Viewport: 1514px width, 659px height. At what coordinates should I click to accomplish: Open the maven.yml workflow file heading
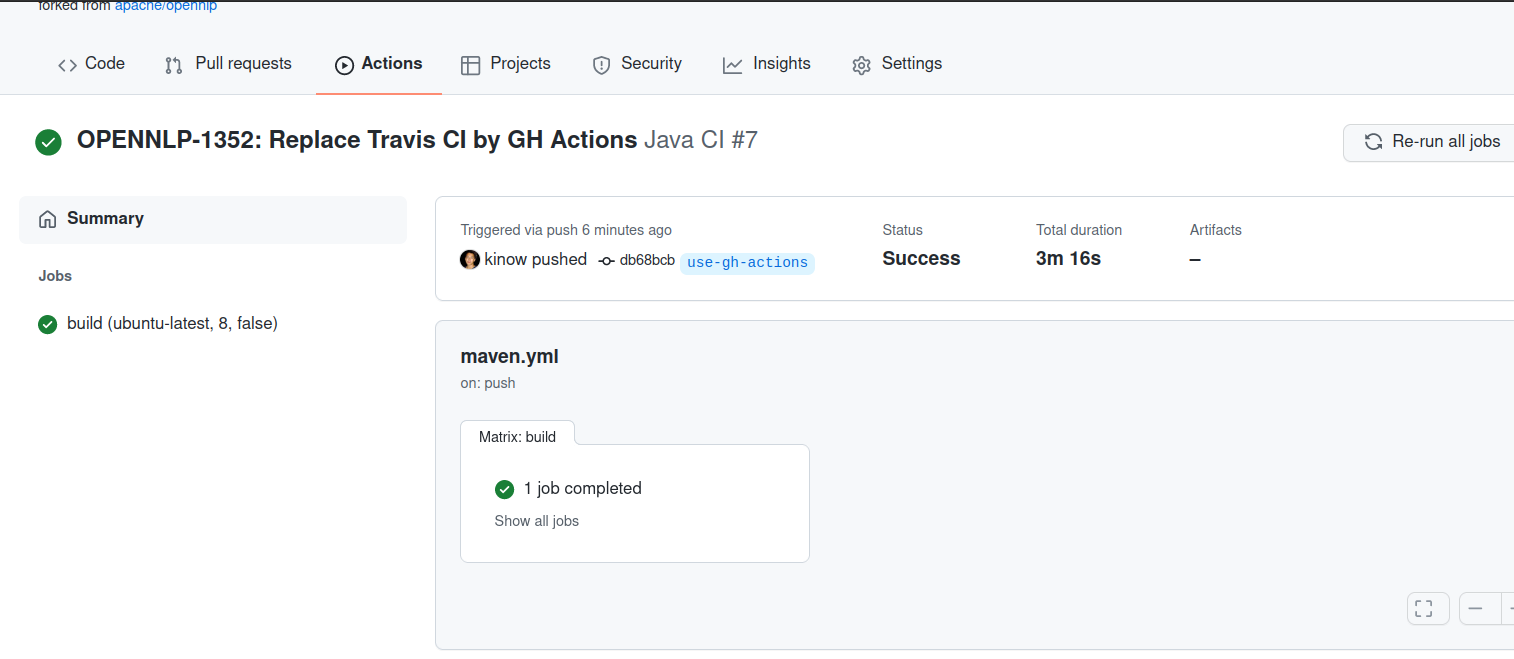click(x=509, y=356)
